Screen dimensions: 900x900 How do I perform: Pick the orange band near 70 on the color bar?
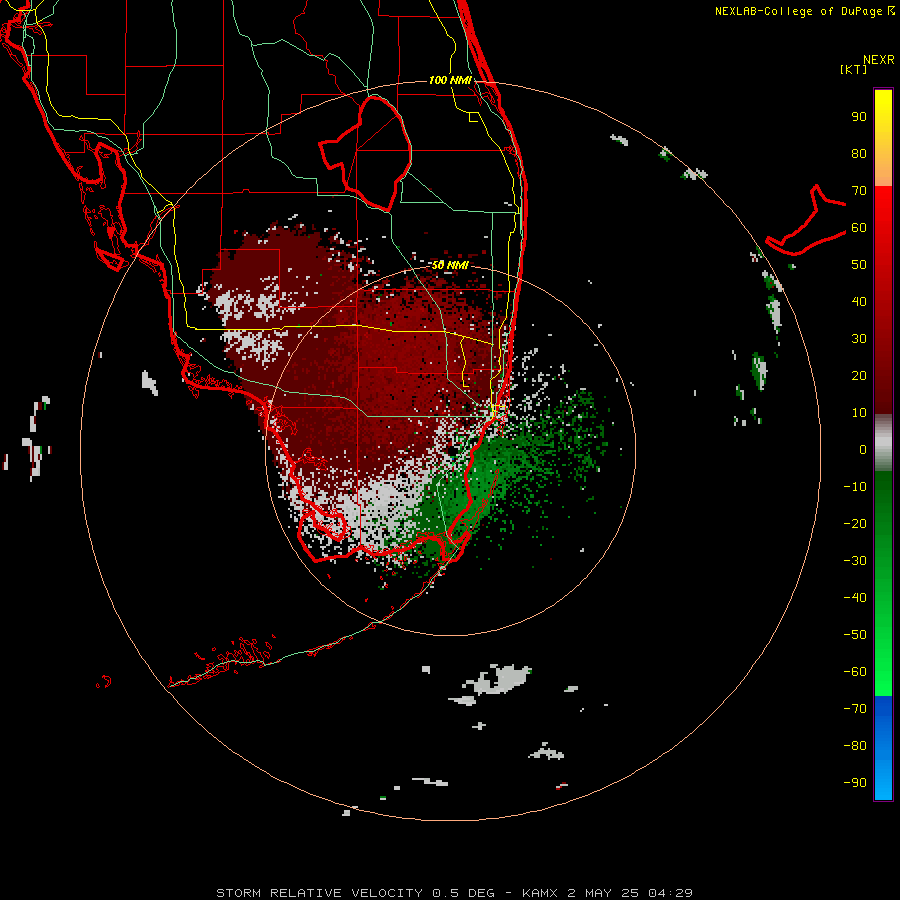(883, 170)
